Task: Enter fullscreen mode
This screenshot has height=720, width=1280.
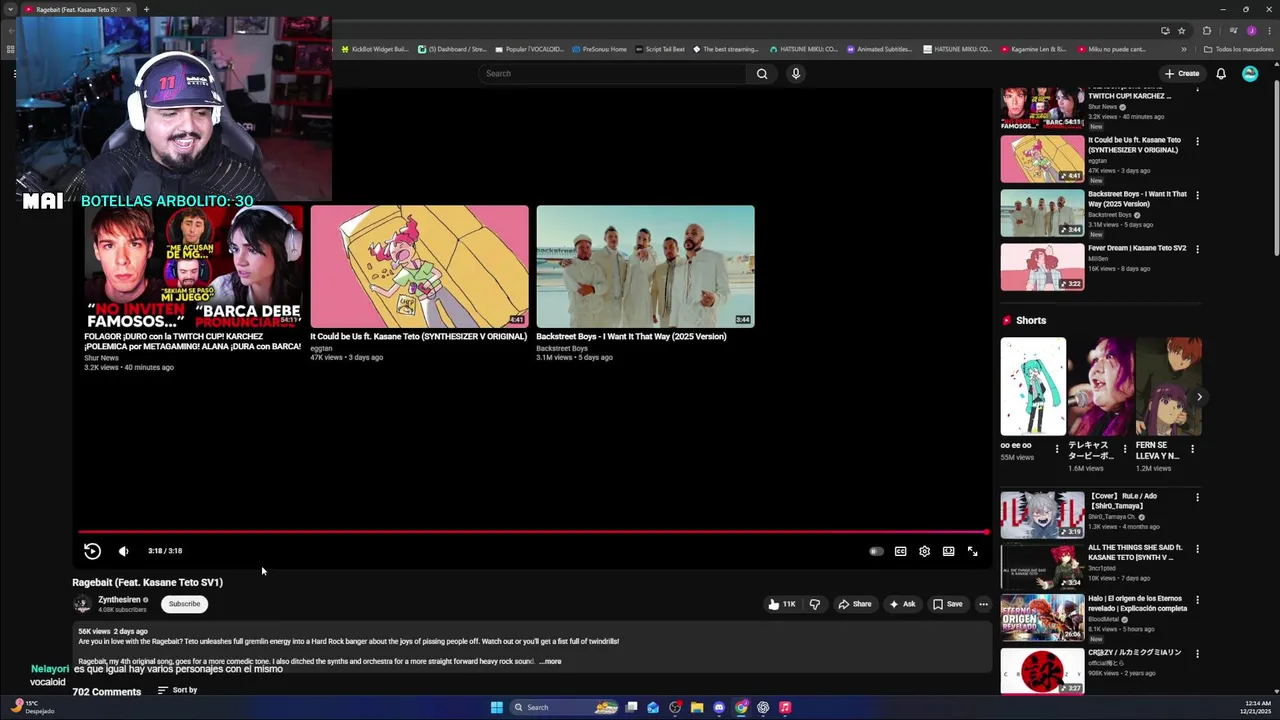Action: [972, 551]
